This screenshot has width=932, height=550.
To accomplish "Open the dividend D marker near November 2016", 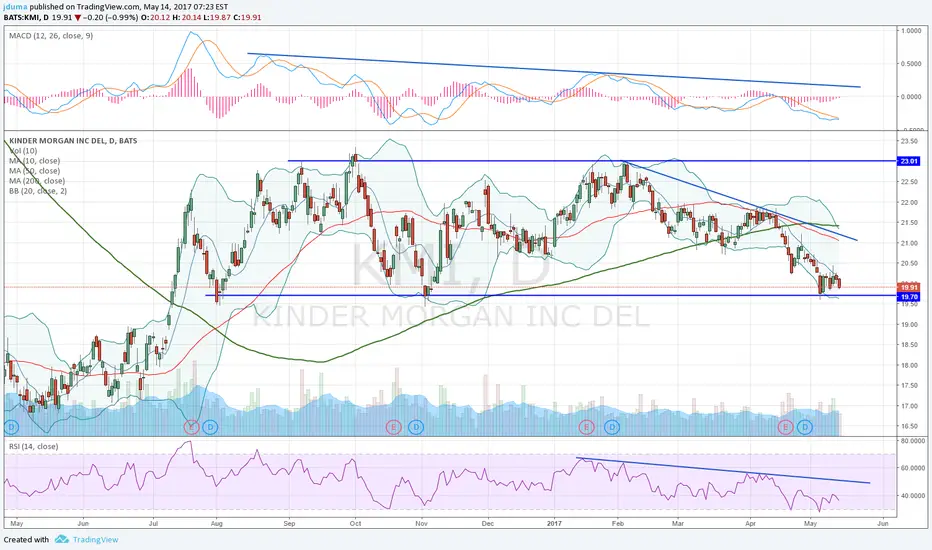I will tap(416, 427).
